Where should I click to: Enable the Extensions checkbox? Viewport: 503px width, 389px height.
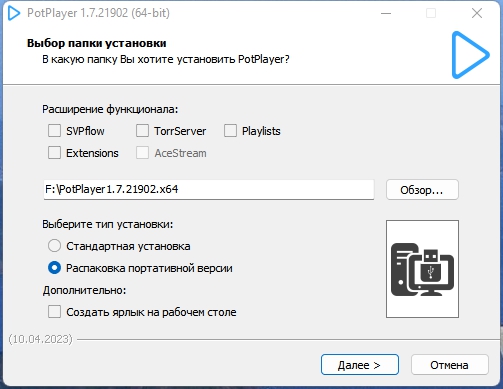(54, 153)
